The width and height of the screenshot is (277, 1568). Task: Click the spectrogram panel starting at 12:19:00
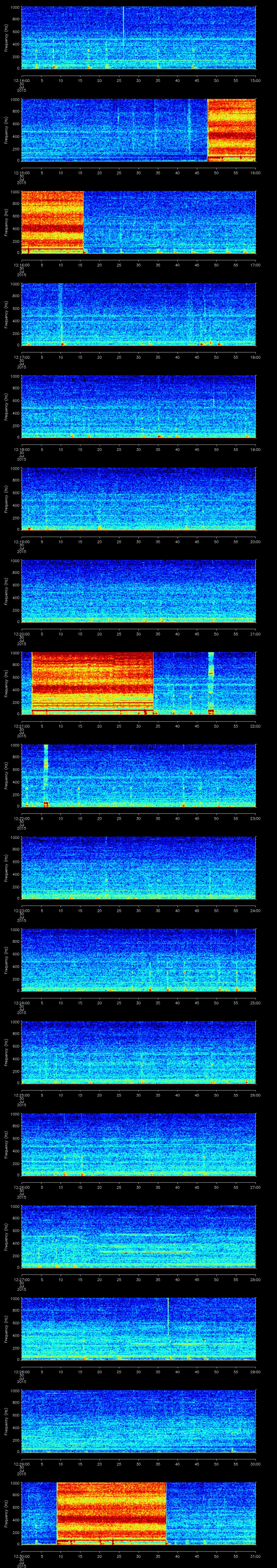pos(138,499)
